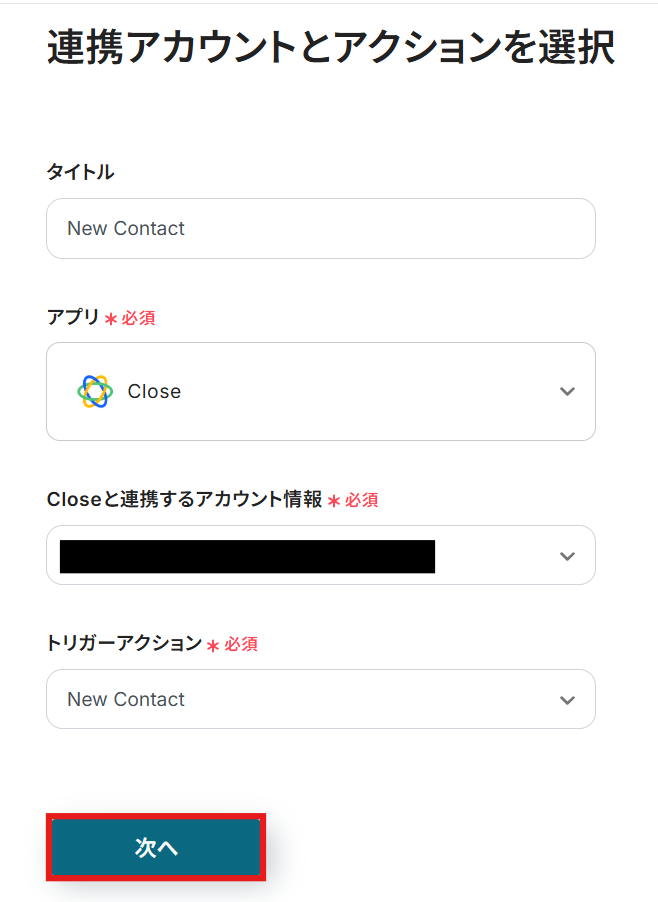Click the 必須 marker beside アカウント情報
The width and height of the screenshot is (658, 902).
click(362, 501)
